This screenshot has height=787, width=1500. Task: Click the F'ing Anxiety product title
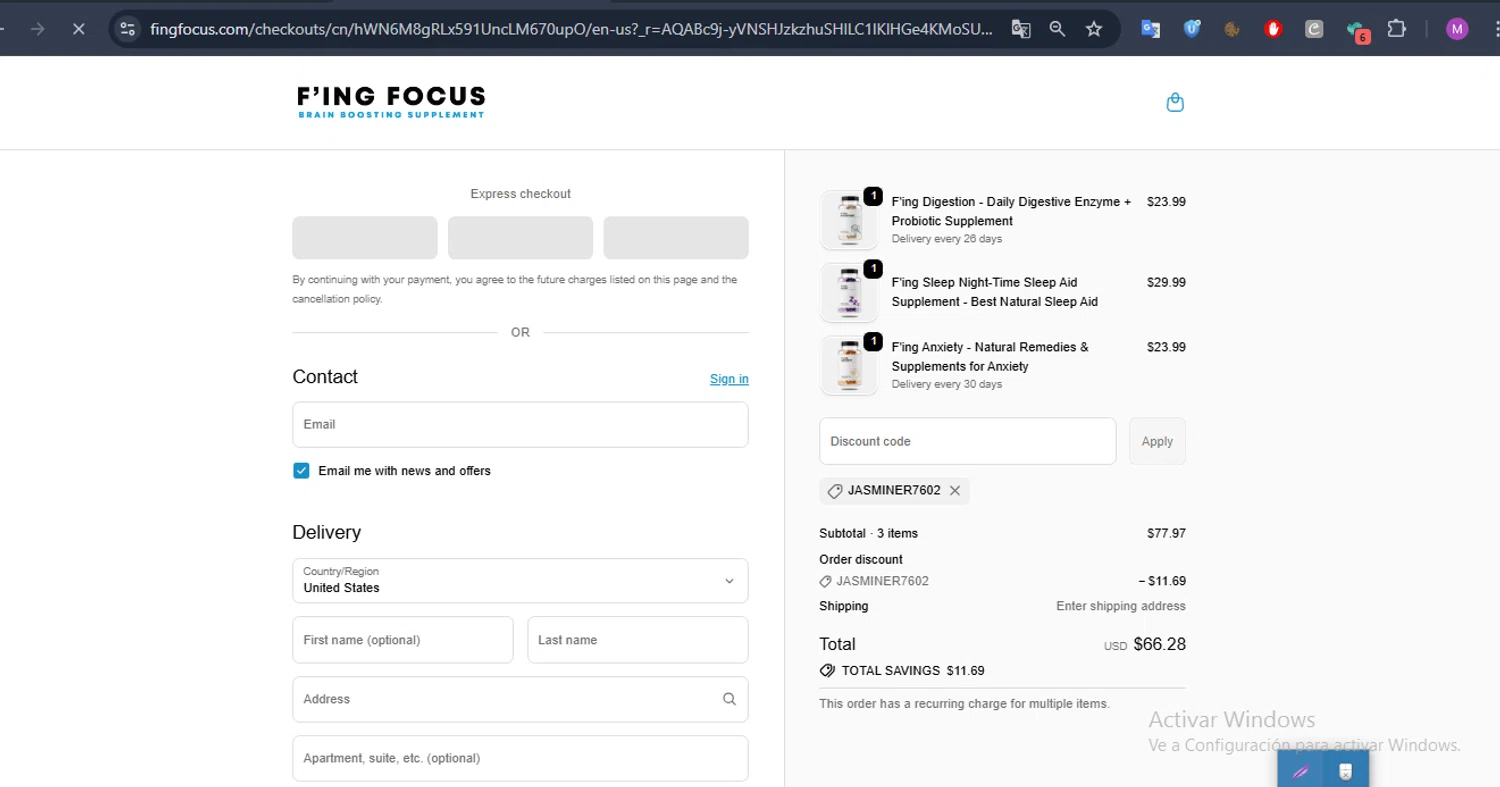click(x=990, y=357)
